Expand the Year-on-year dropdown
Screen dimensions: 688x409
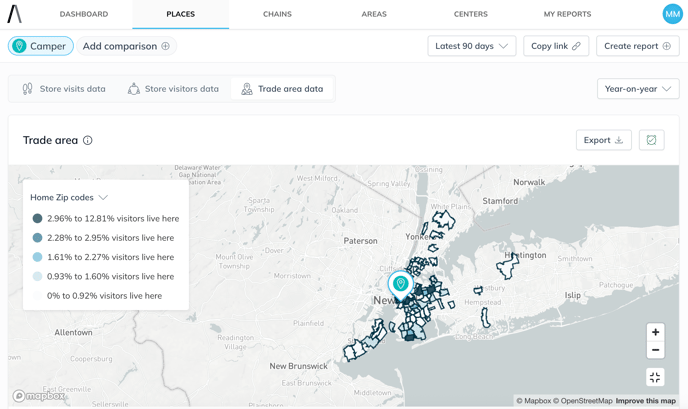[x=637, y=89]
